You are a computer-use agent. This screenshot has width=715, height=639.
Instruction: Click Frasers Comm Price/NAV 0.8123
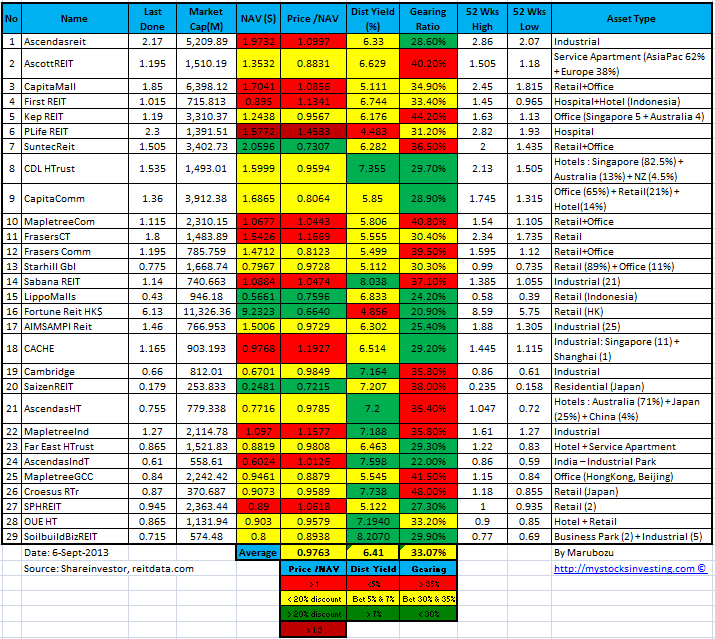pyautogui.click(x=313, y=252)
